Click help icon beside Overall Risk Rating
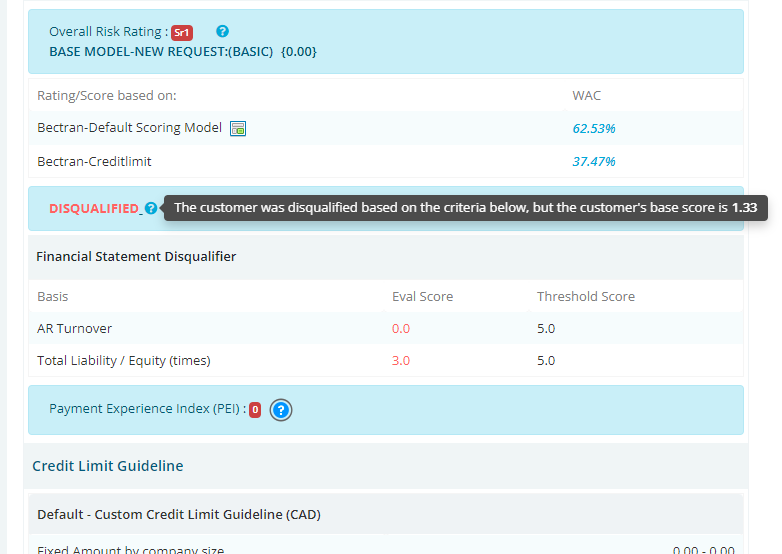This screenshot has height=554, width=782. tap(222, 31)
